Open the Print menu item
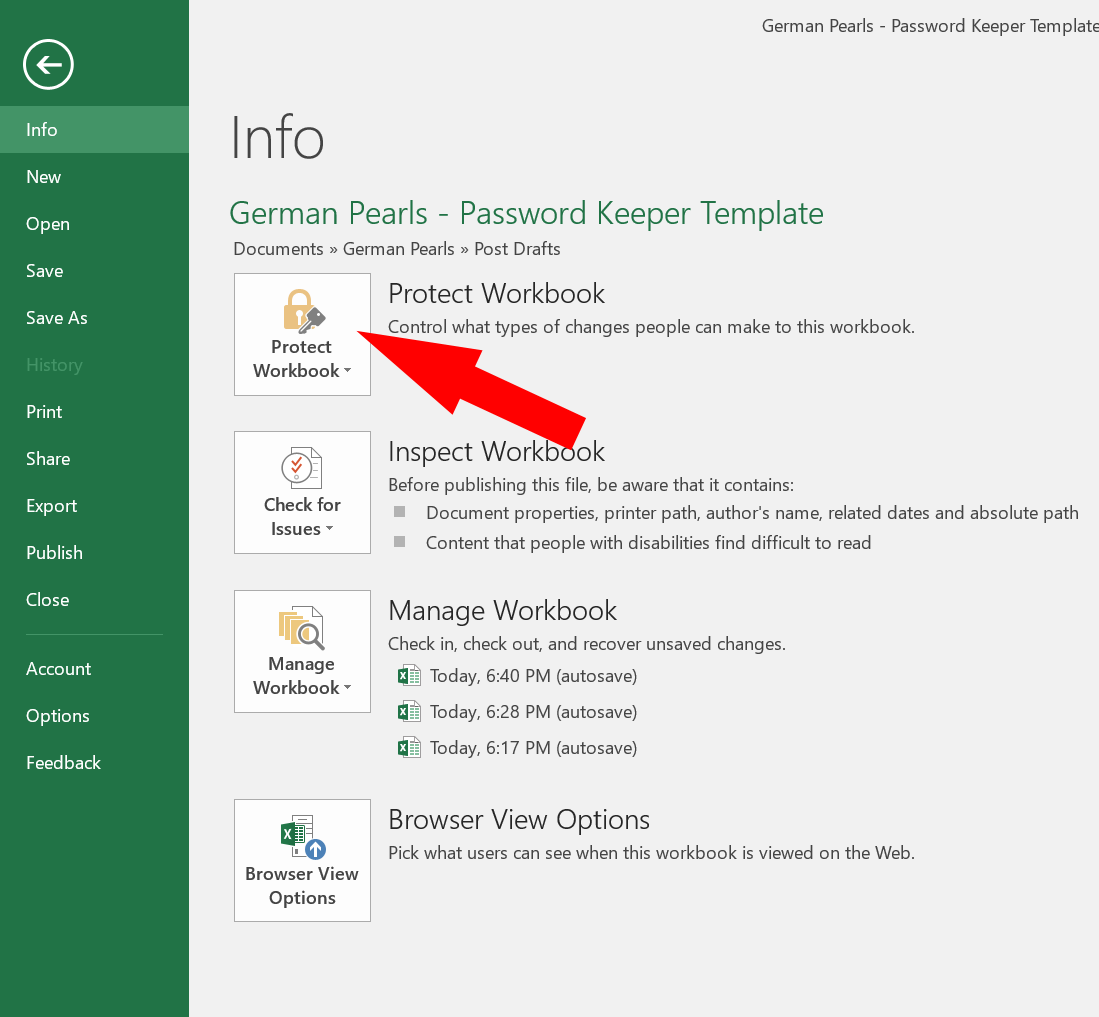 pos(44,411)
